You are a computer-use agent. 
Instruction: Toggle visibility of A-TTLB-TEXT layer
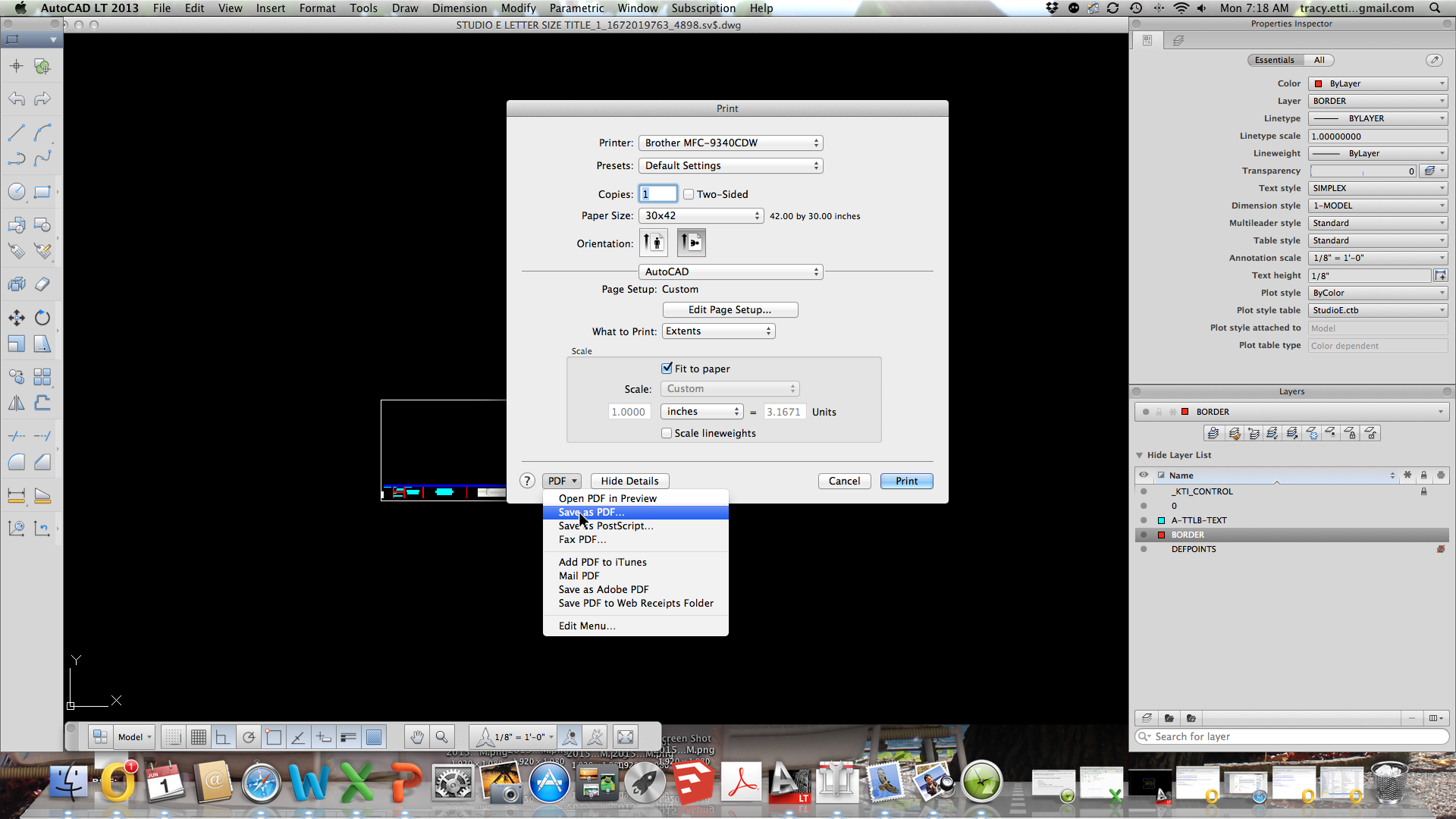(x=1144, y=520)
